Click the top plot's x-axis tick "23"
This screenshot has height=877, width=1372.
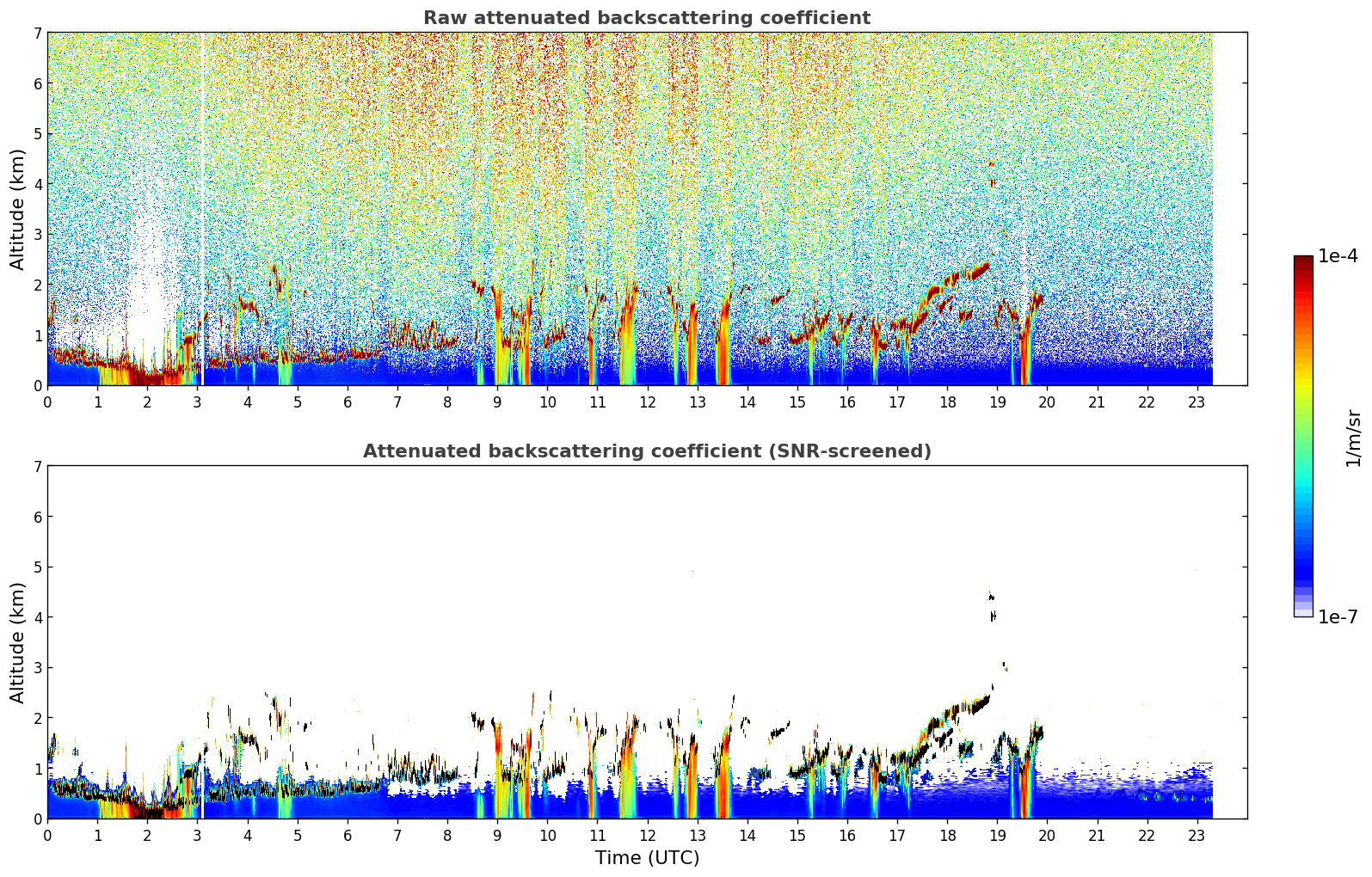click(1197, 402)
